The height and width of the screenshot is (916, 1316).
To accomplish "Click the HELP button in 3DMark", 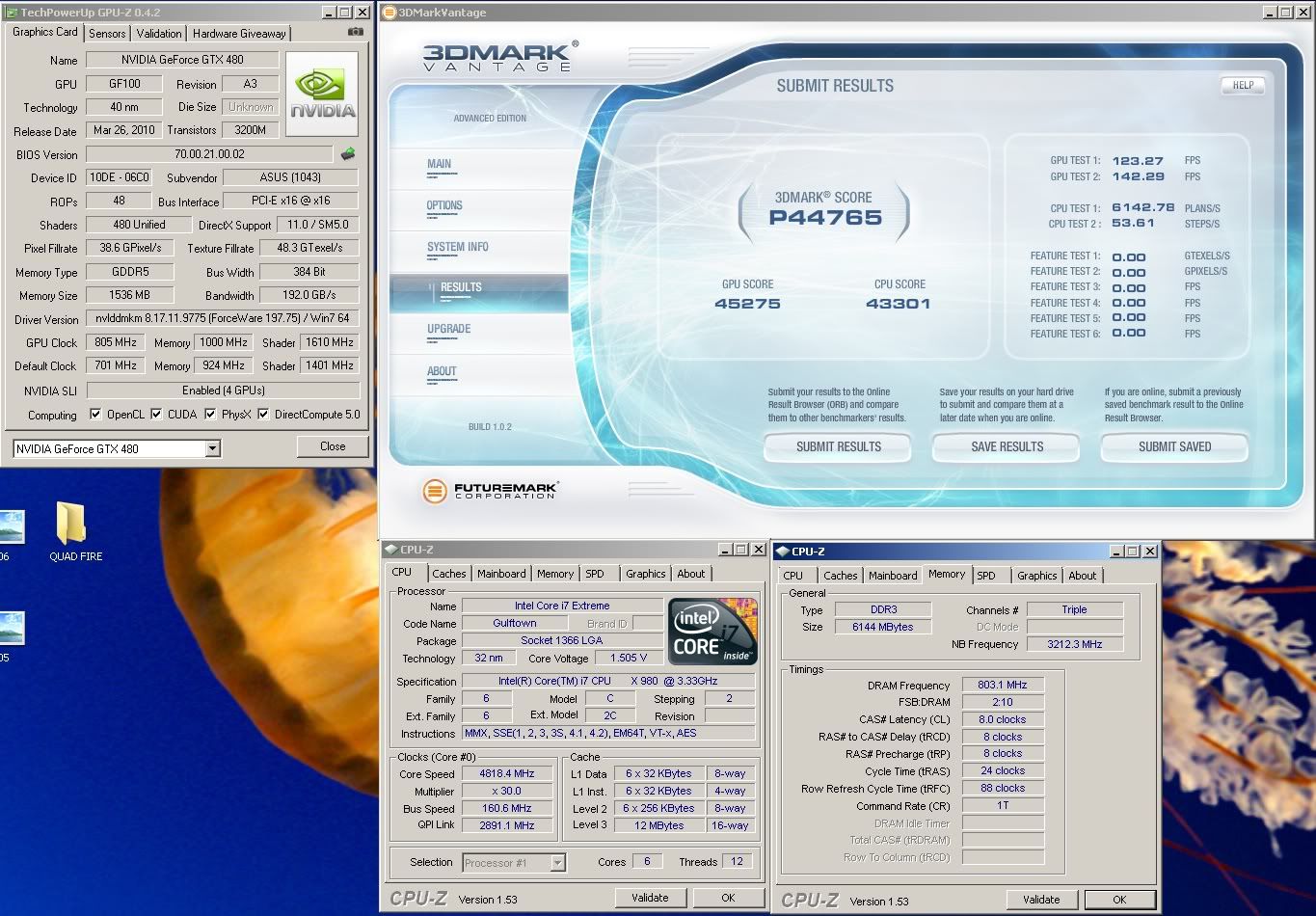I will (1243, 85).
